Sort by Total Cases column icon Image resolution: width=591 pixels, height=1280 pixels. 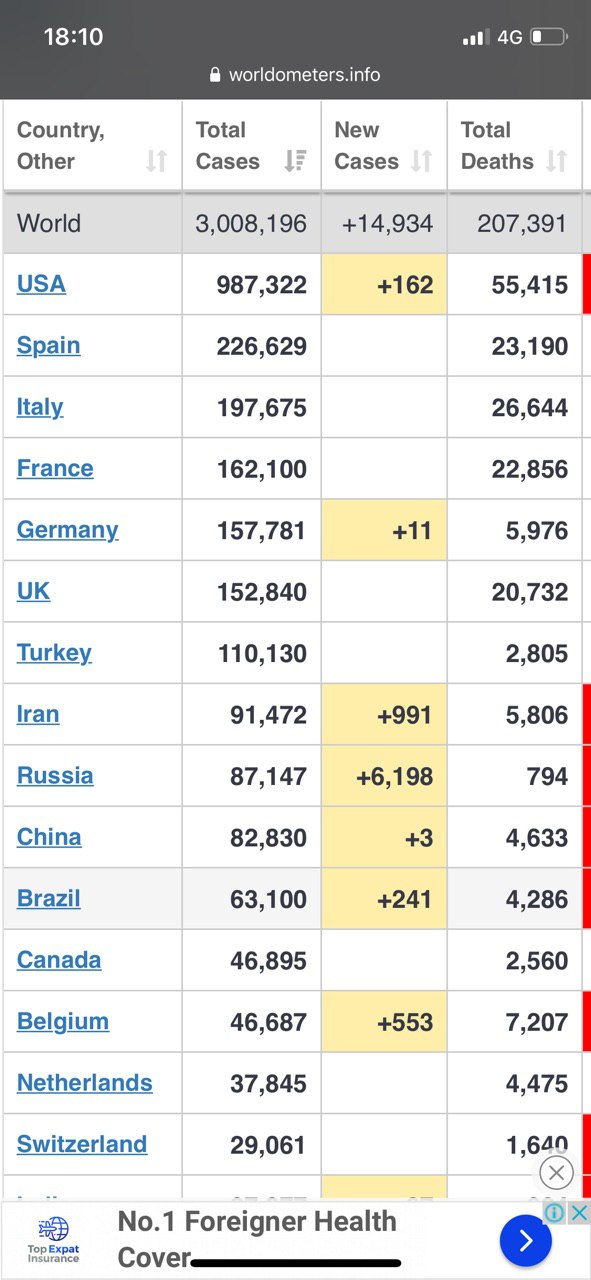295,161
